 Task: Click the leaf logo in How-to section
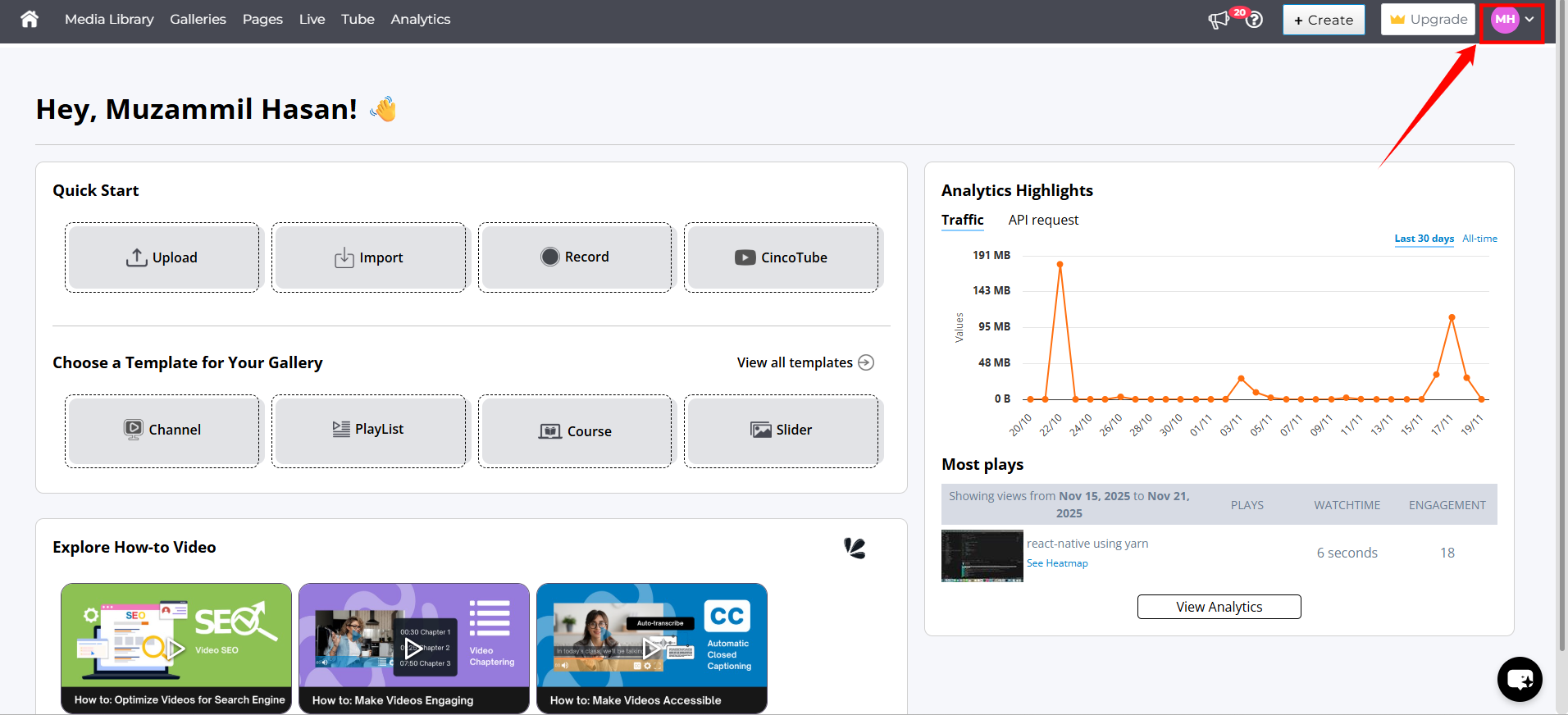[855, 548]
